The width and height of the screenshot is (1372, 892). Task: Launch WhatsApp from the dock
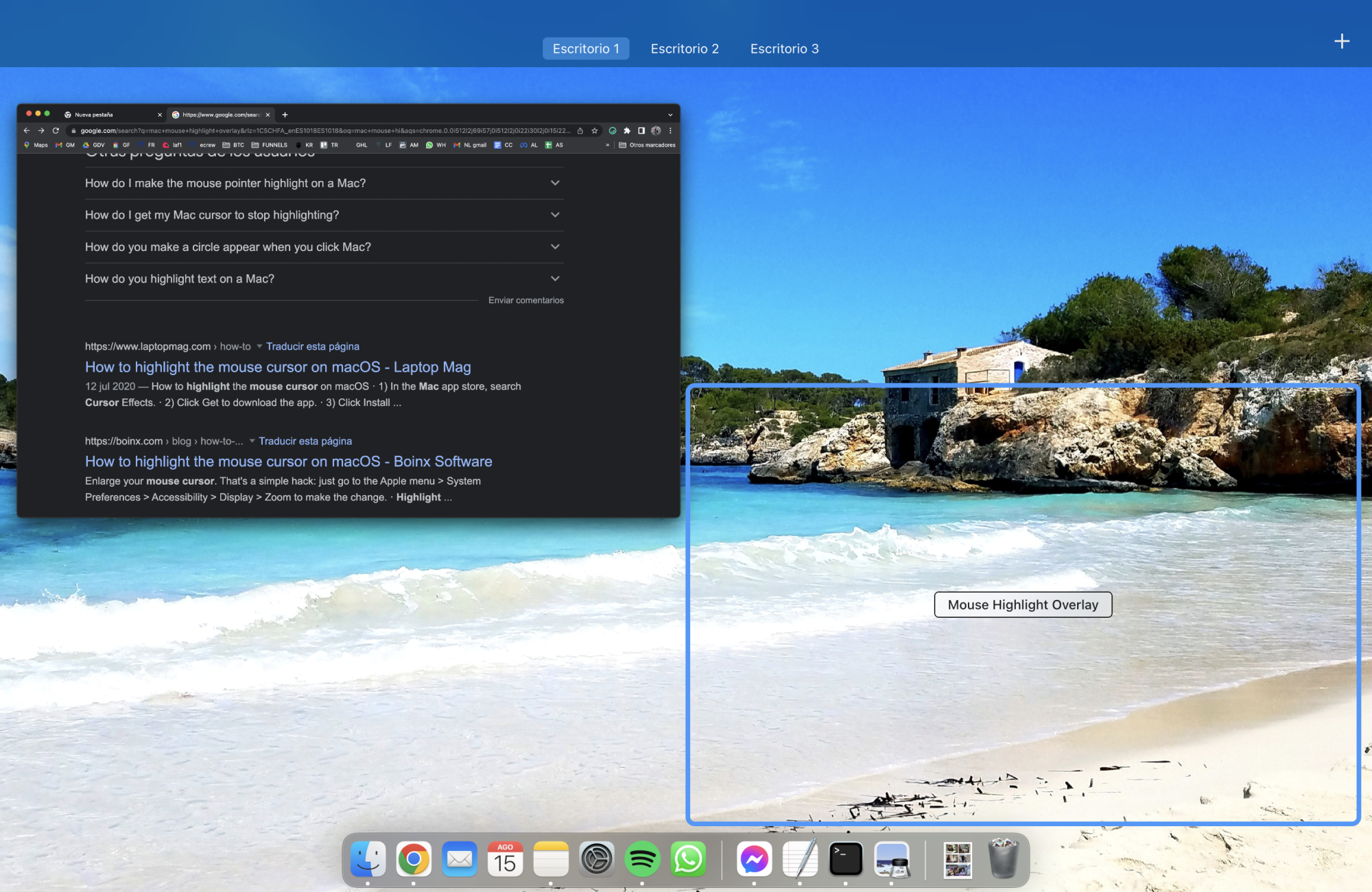point(688,859)
